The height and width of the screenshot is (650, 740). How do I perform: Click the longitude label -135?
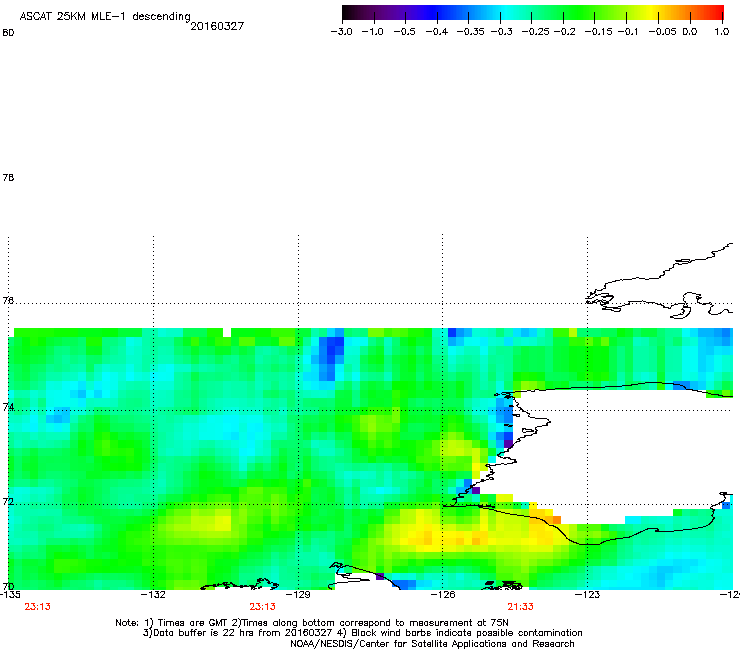(x=10, y=594)
